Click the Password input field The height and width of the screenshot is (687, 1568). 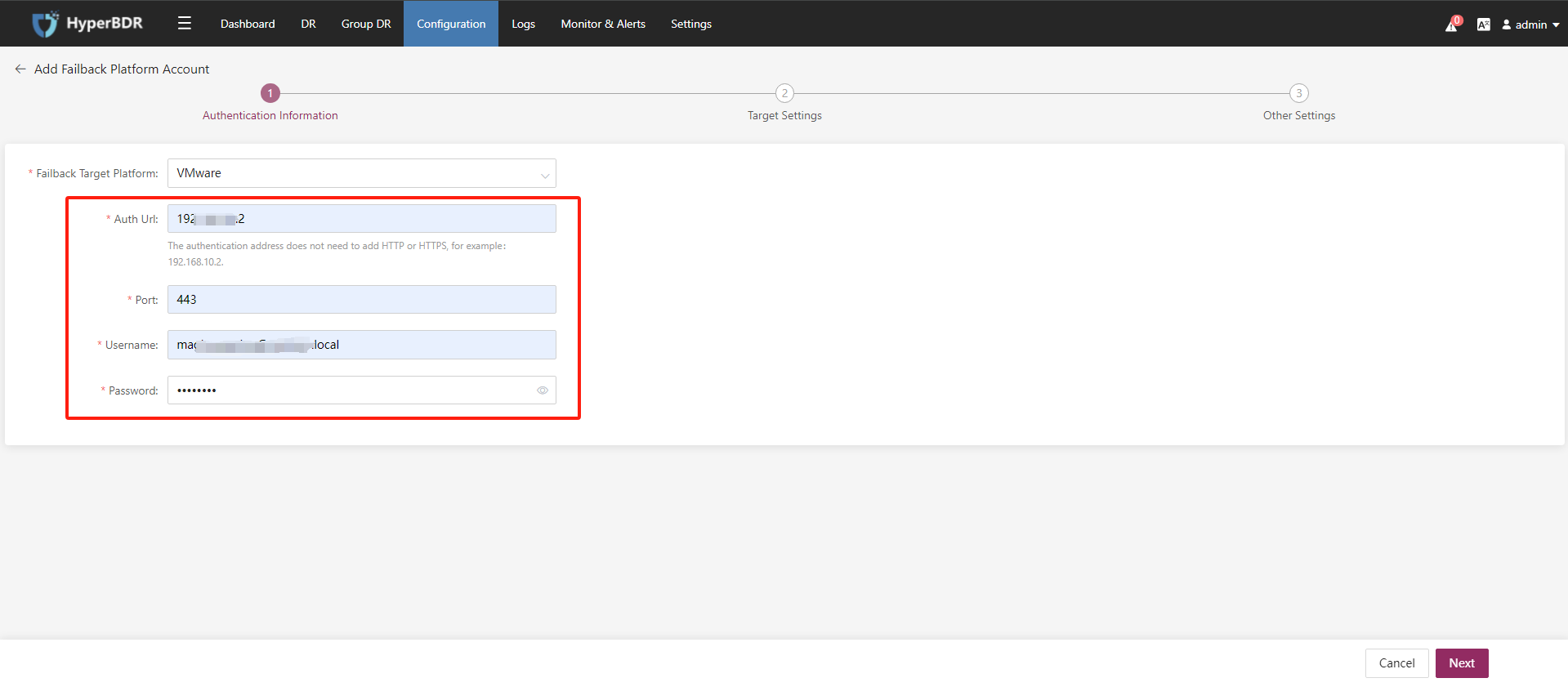pyautogui.click(x=362, y=390)
